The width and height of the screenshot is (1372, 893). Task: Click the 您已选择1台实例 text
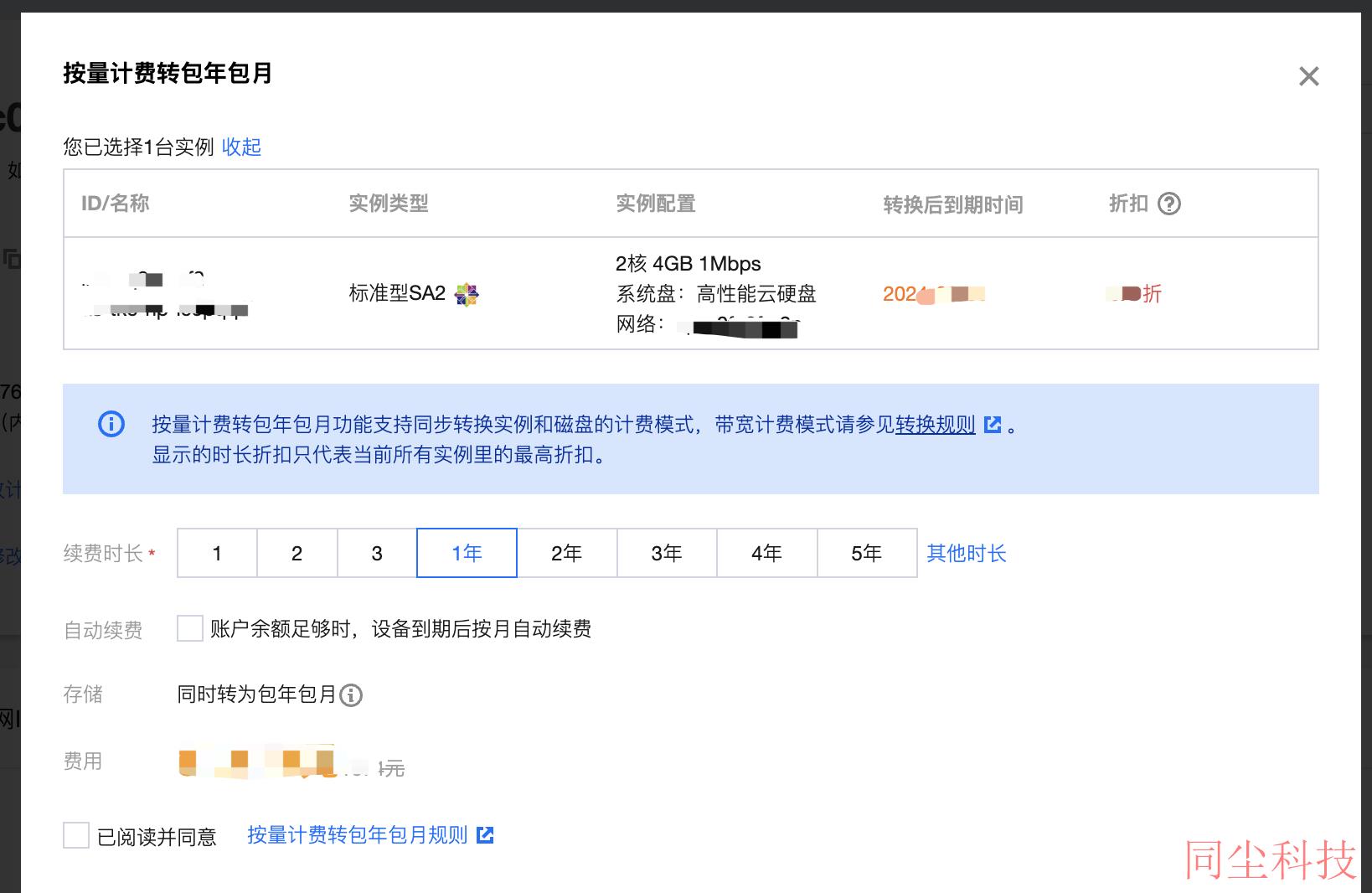tap(139, 147)
